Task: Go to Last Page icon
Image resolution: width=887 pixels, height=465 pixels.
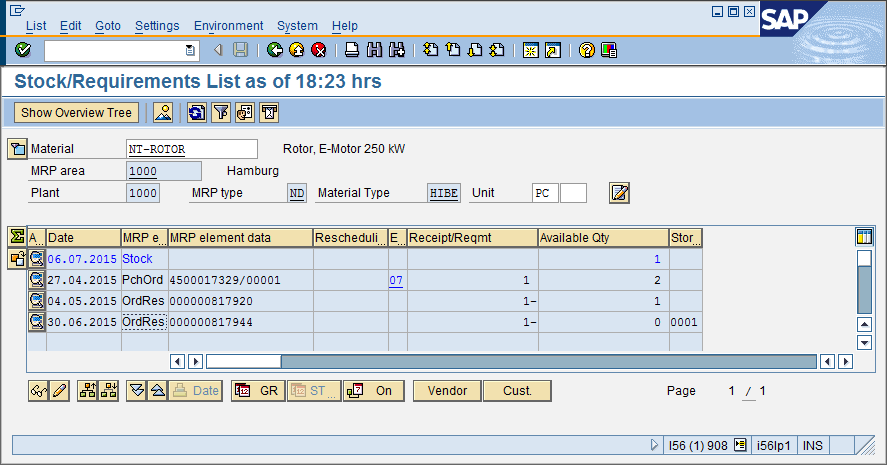Action: click(x=497, y=50)
